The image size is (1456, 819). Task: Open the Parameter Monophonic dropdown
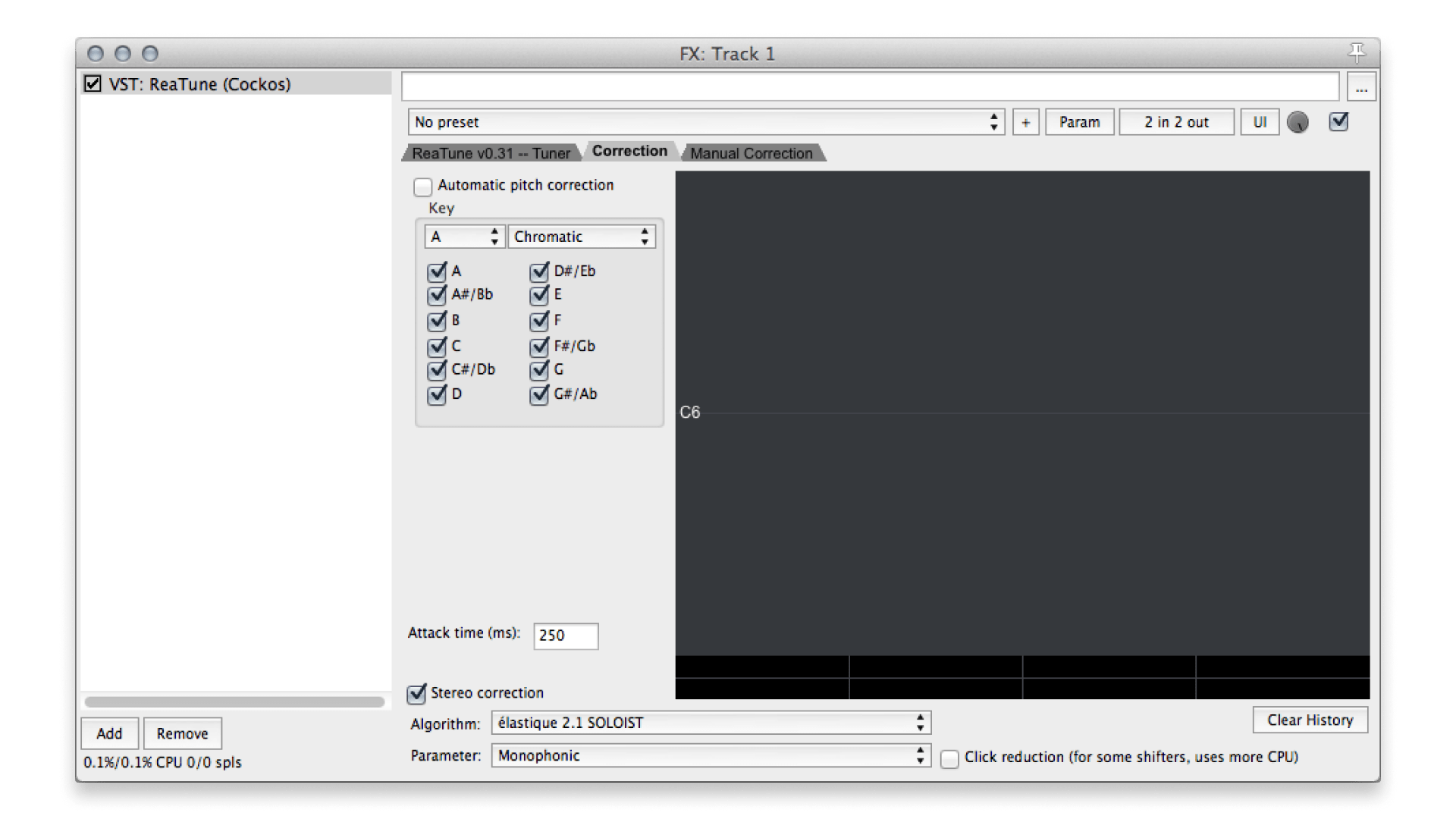pyautogui.click(x=707, y=757)
